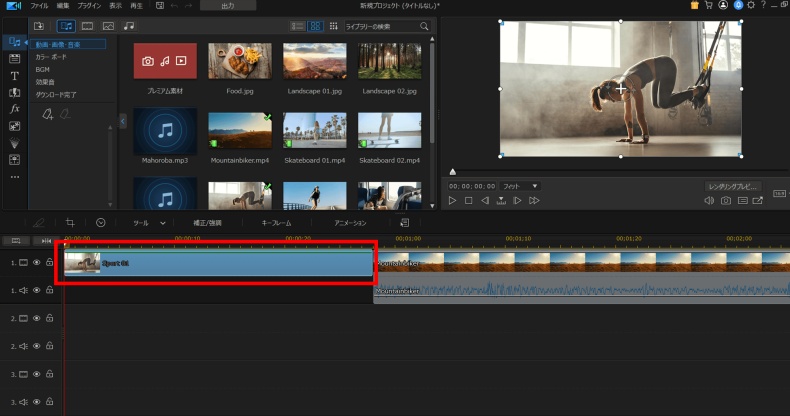The height and width of the screenshot is (416, 790).
Task: Select the crop tool above timeline
Action: coord(70,223)
